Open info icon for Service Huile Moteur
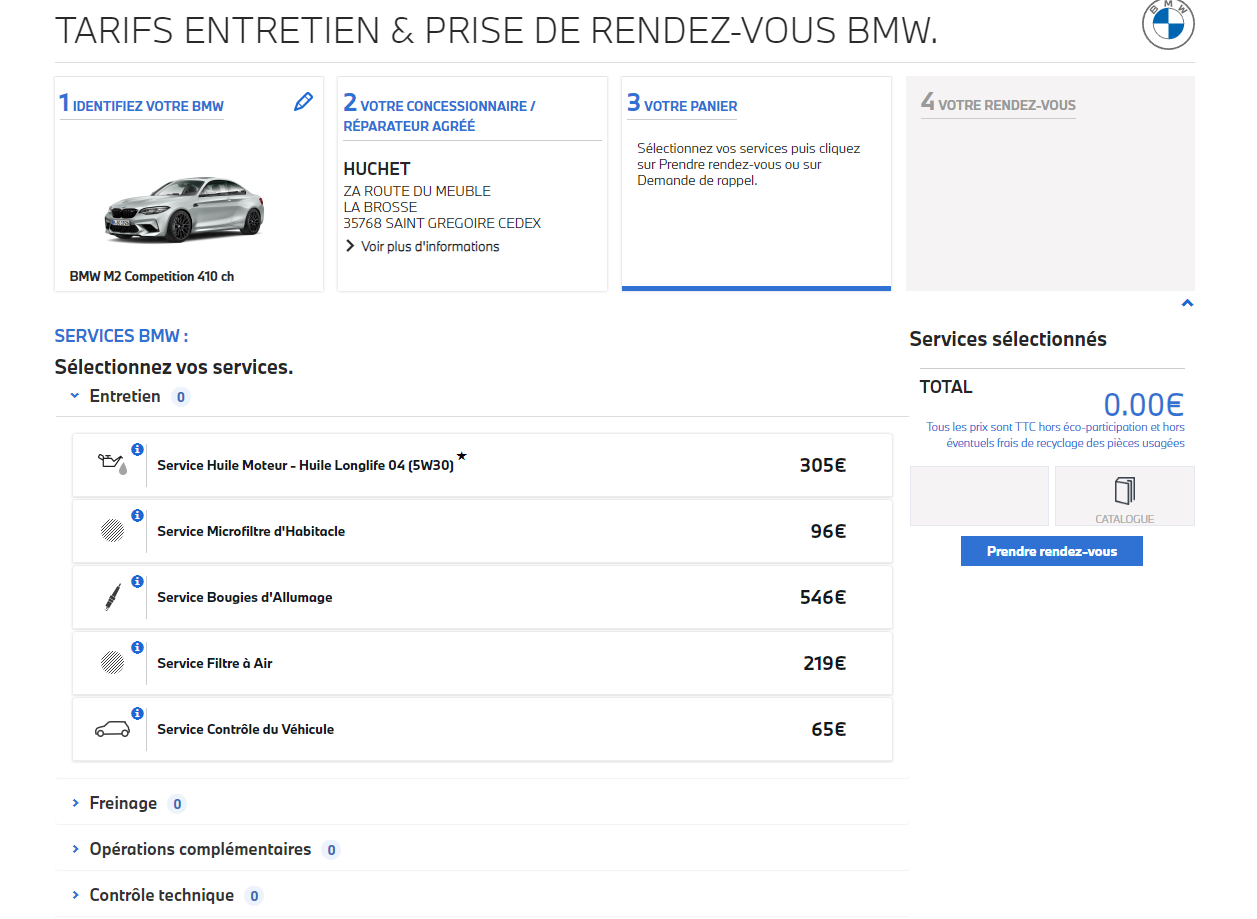This screenshot has height=919, width=1257. coord(138,449)
